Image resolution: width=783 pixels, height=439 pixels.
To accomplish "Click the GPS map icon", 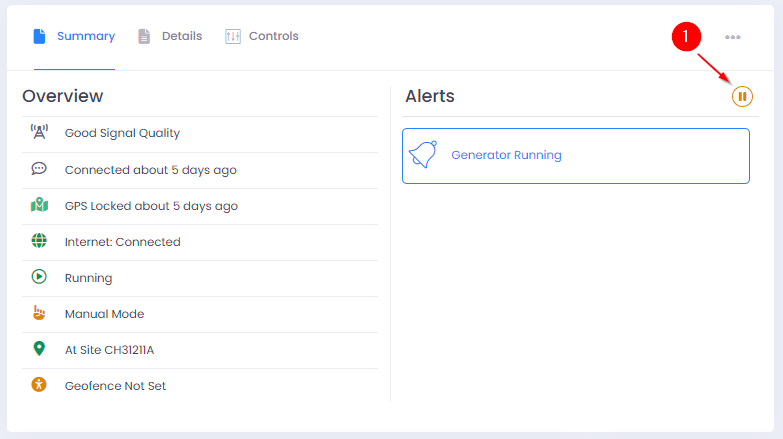I will point(39,205).
